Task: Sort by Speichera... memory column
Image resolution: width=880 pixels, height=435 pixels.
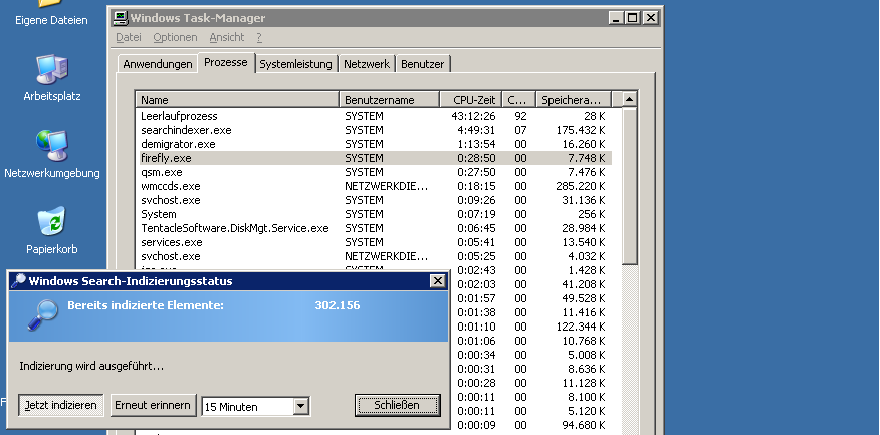Action: click(573, 100)
